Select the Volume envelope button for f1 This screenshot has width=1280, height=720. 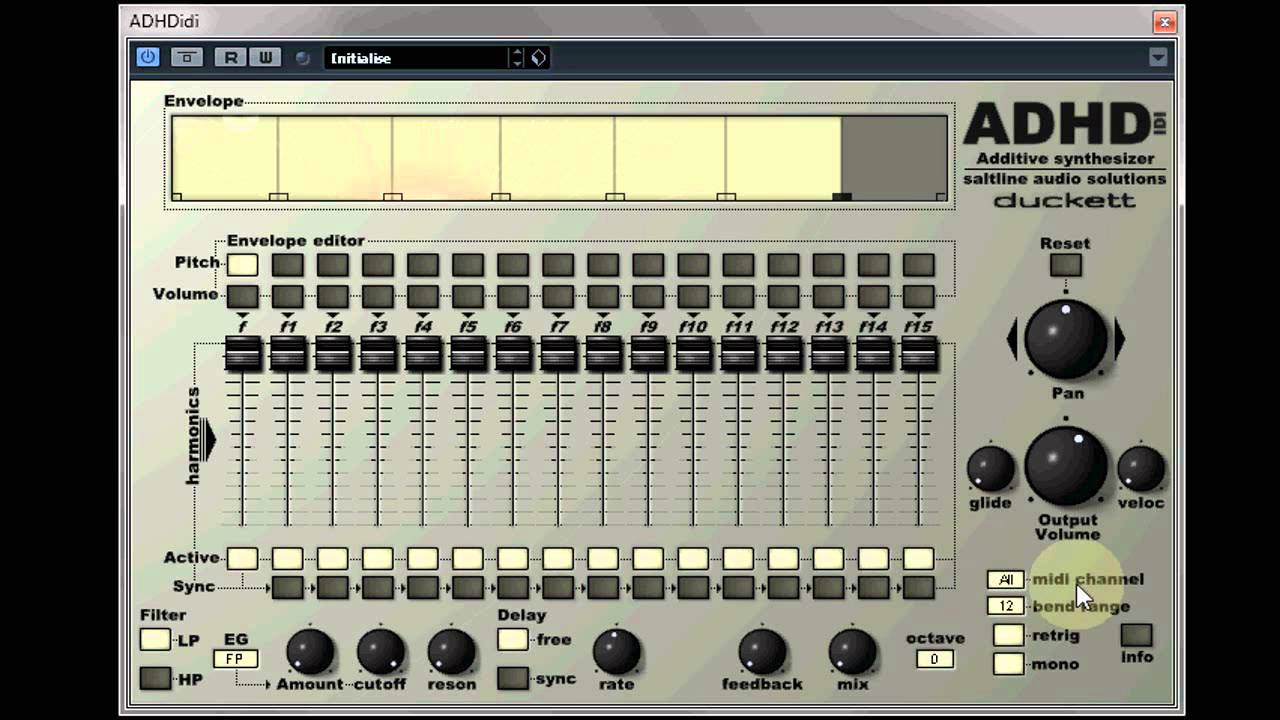[287, 296]
